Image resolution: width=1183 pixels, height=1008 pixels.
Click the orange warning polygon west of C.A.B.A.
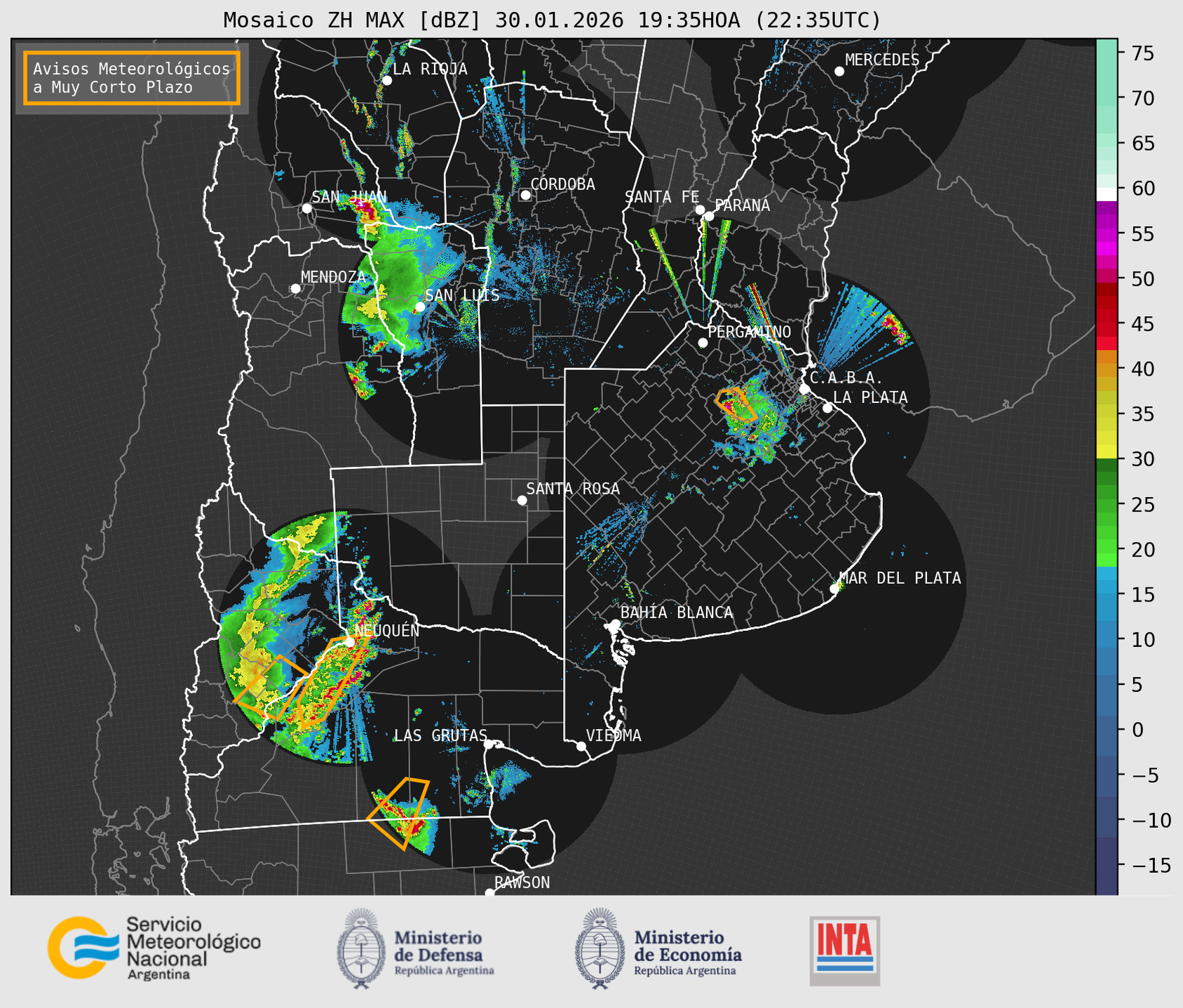pyautogui.click(x=735, y=404)
